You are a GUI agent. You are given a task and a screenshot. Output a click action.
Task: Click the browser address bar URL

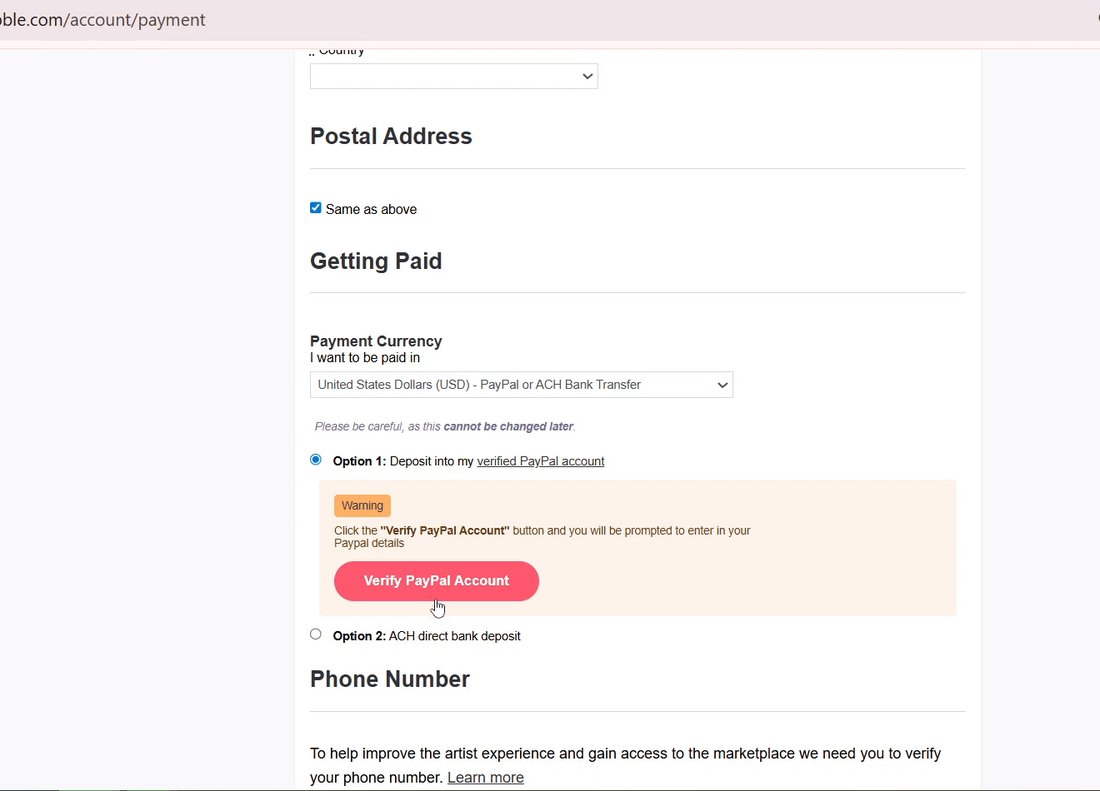click(x=102, y=20)
